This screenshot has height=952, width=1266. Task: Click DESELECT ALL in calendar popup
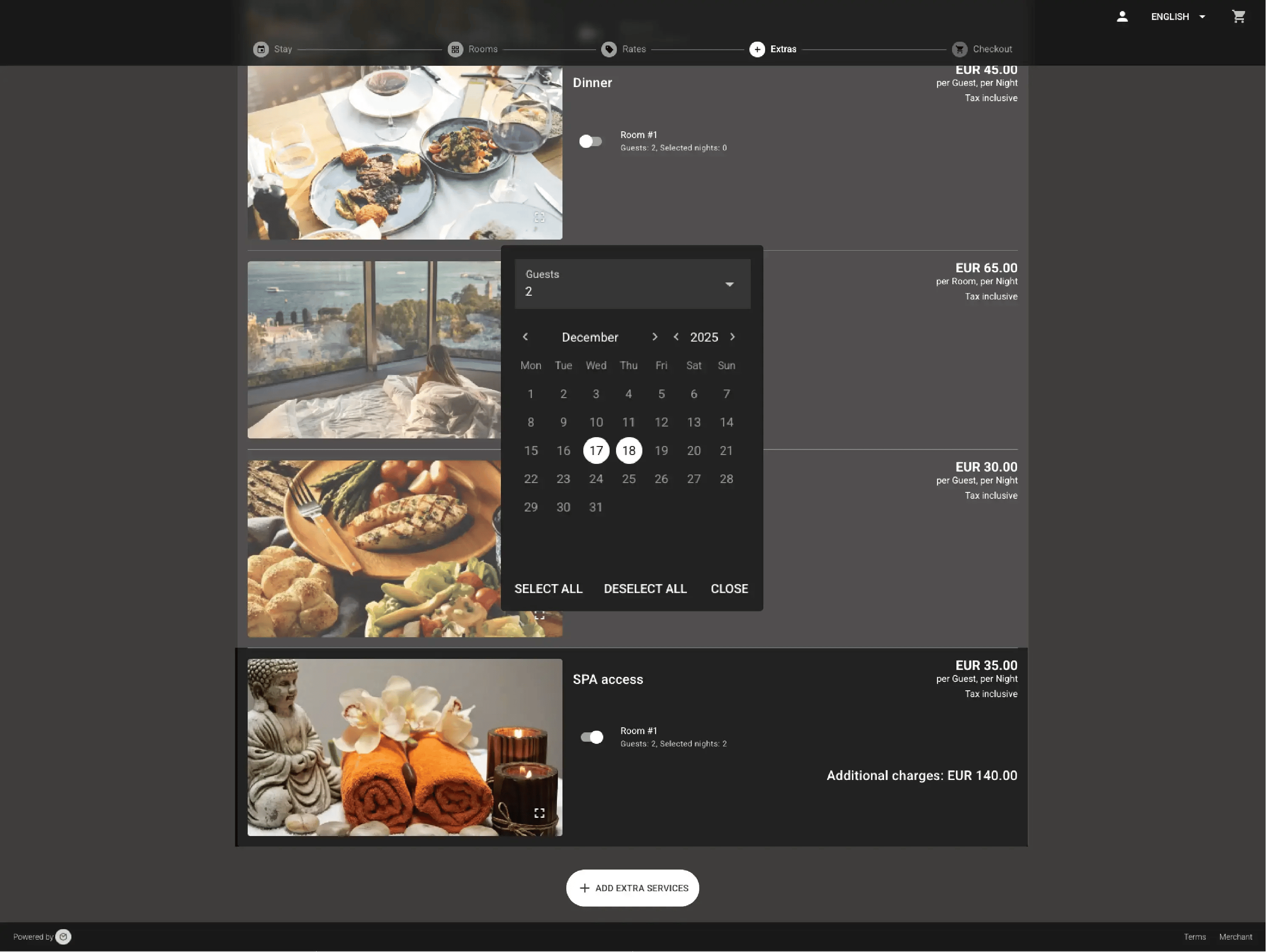coord(645,588)
